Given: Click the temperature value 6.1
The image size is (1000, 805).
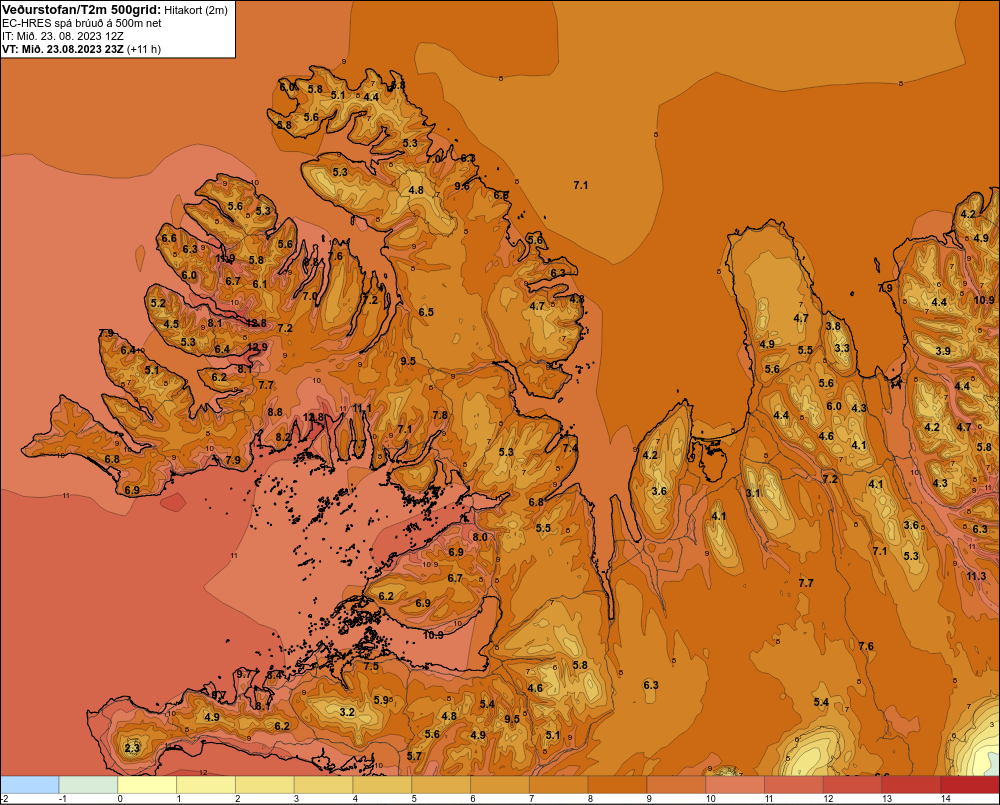Looking at the screenshot, I should tap(260, 284).
